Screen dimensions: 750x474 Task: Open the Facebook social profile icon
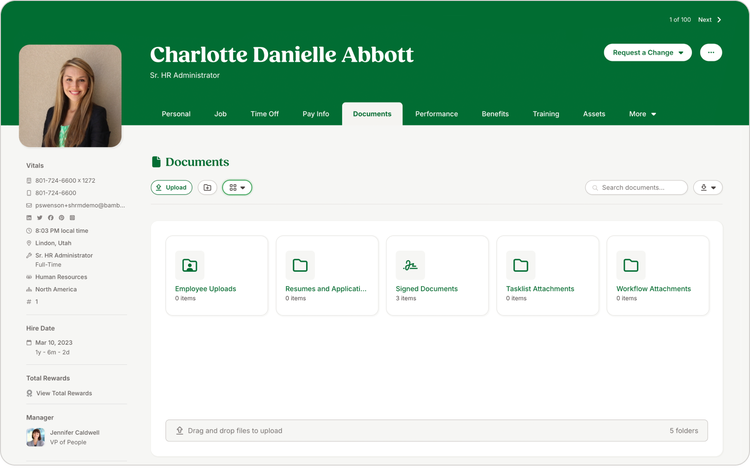point(51,218)
